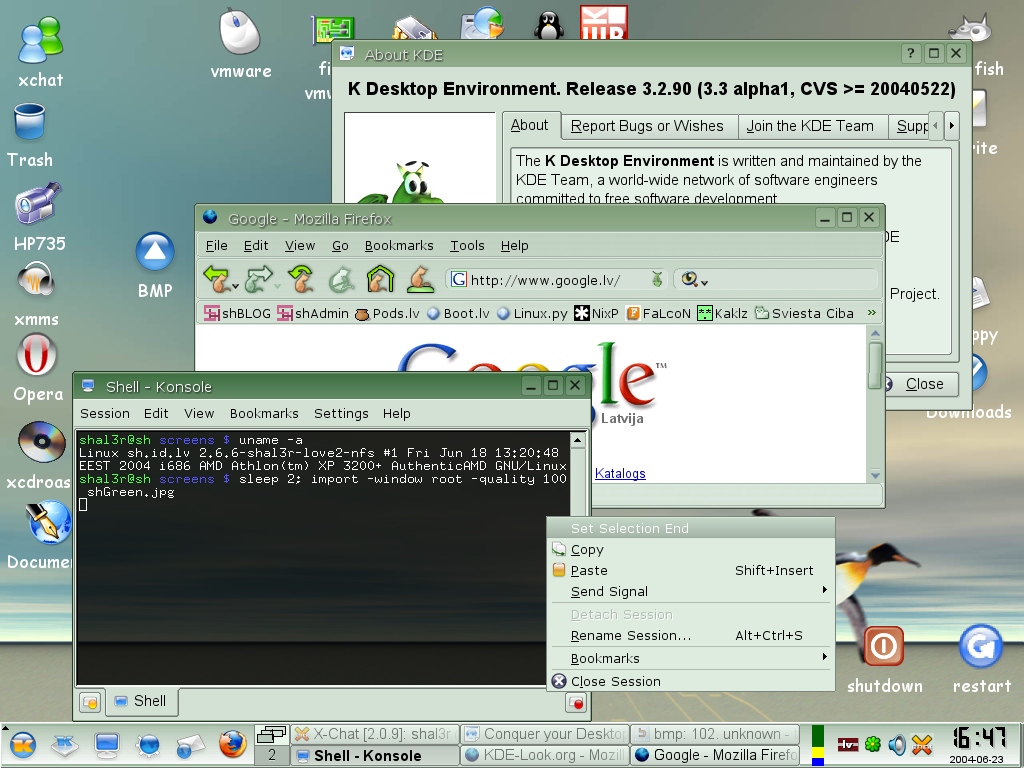The image size is (1024, 768).
Task: Select the Shell session tab in Konsole
Action: point(141,701)
